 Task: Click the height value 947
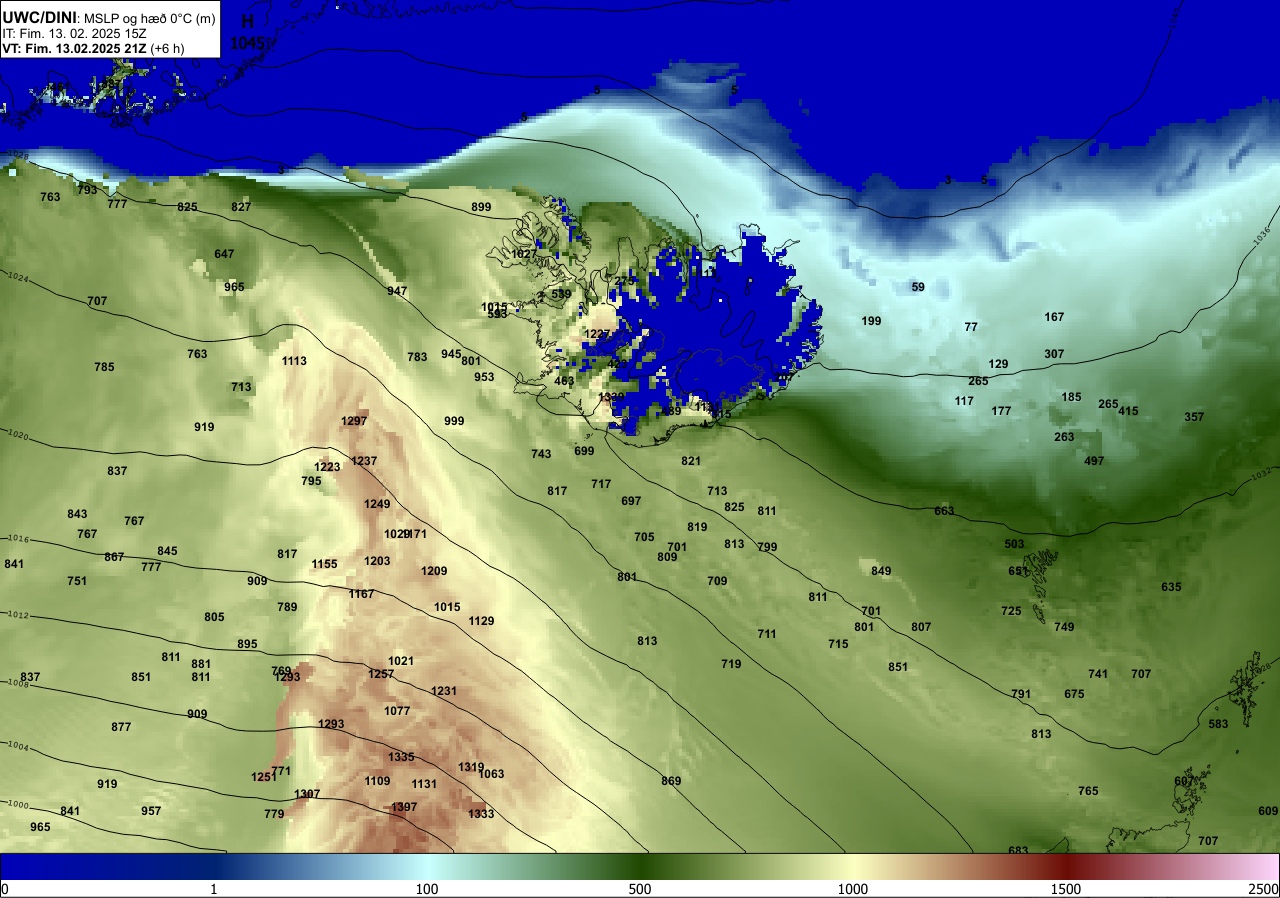coord(397,291)
